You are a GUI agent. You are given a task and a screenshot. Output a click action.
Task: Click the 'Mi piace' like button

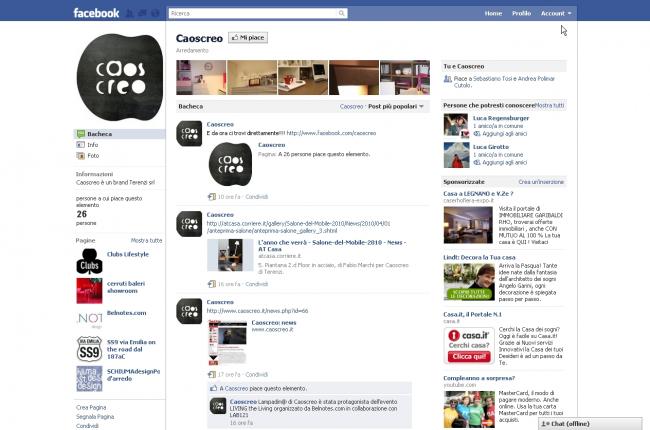248,38
